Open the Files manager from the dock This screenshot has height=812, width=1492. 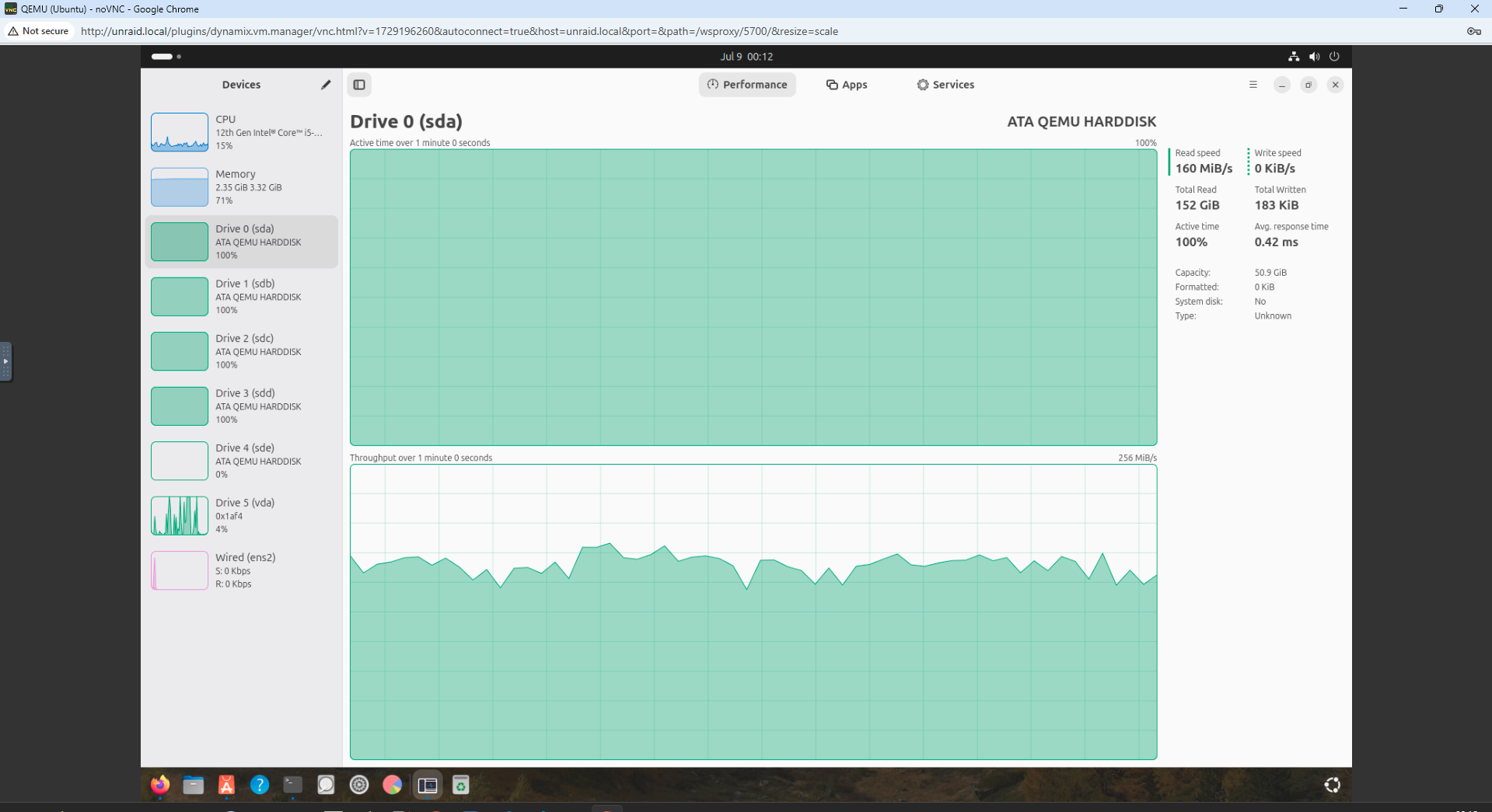point(194,785)
